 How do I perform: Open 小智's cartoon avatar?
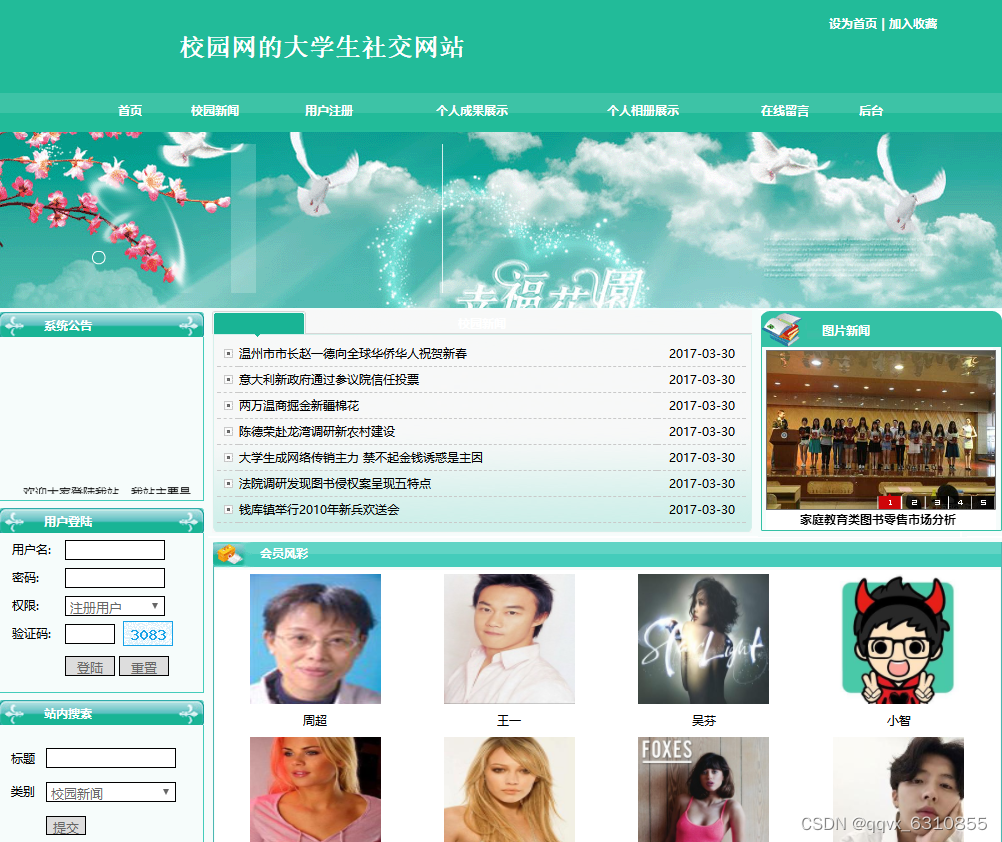[x=898, y=639]
